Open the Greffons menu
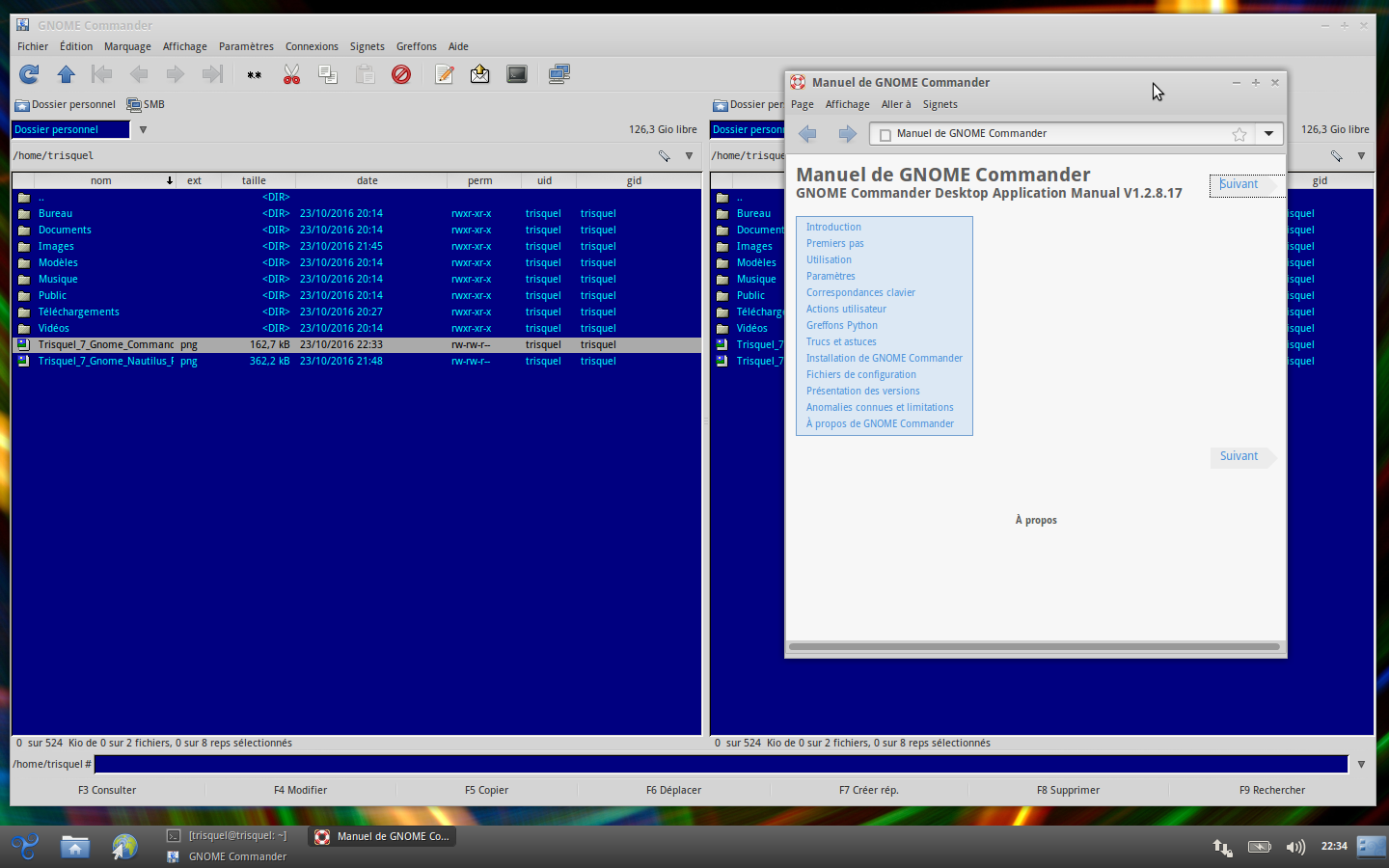Viewport: 1389px width, 868px height. tap(417, 46)
